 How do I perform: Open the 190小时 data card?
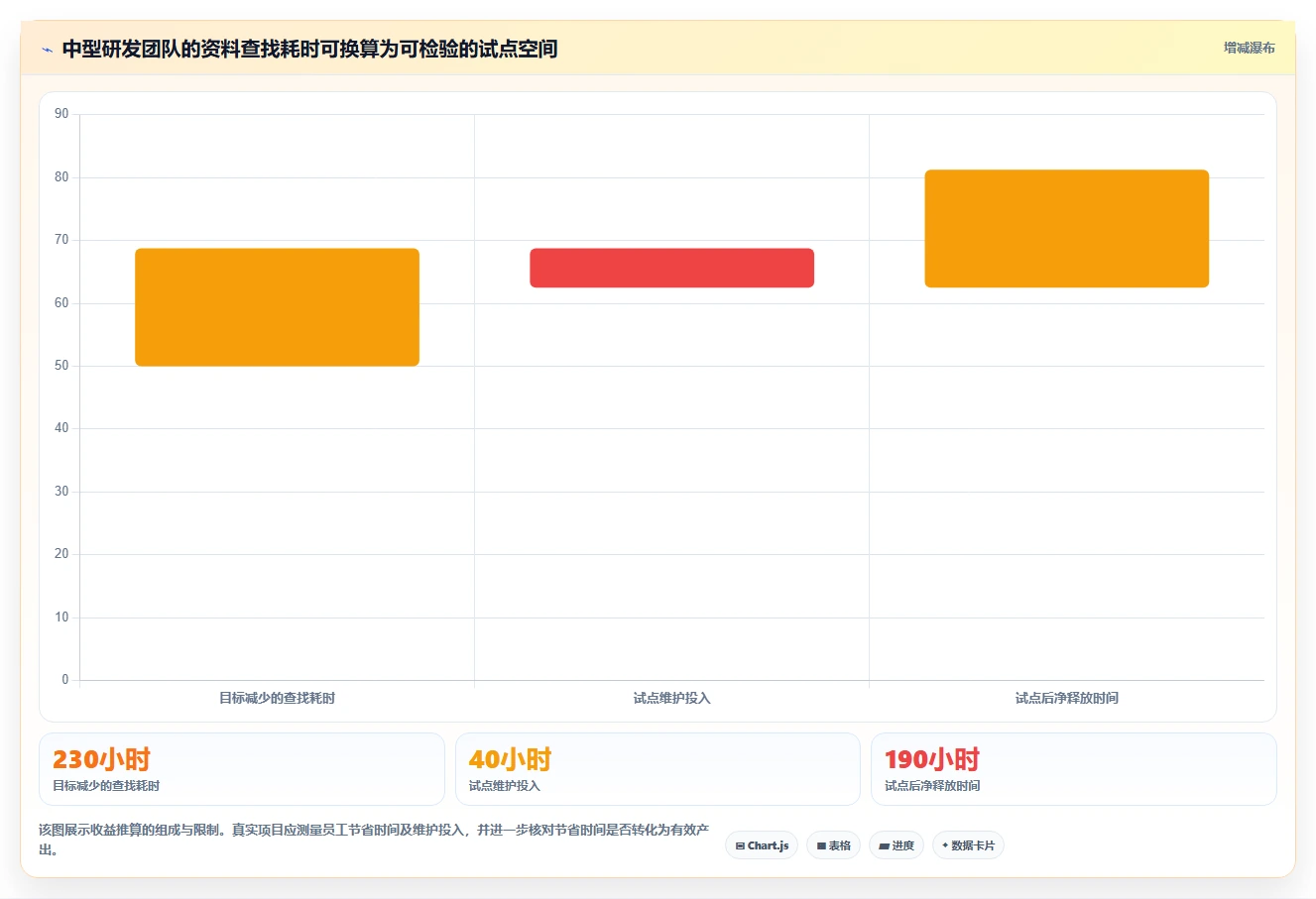coord(1074,769)
